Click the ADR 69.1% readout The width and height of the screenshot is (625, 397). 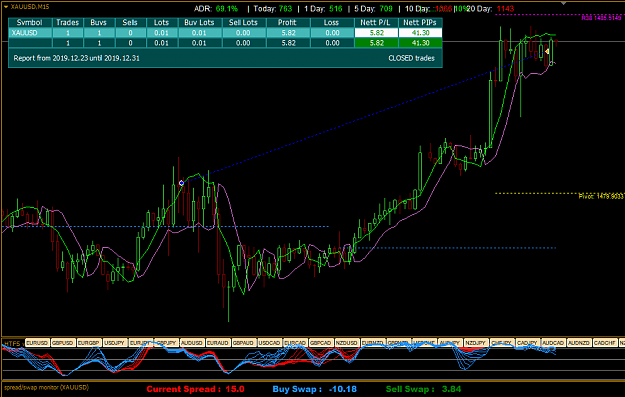pyautogui.click(x=216, y=9)
